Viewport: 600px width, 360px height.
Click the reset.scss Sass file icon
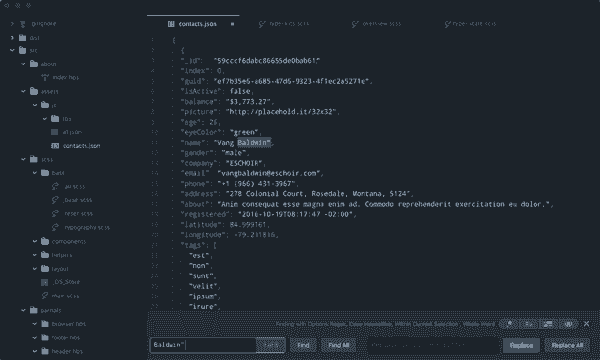coord(55,213)
